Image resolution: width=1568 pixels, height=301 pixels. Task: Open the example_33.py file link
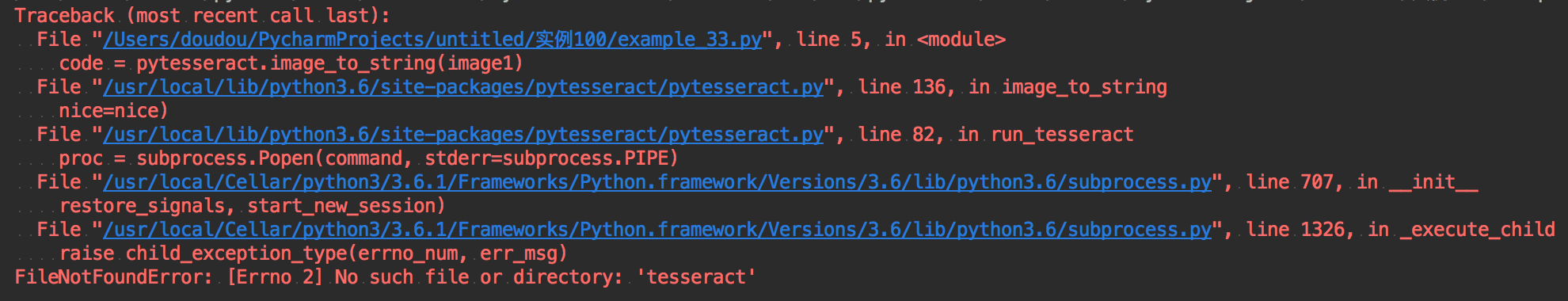[x=432, y=40]
